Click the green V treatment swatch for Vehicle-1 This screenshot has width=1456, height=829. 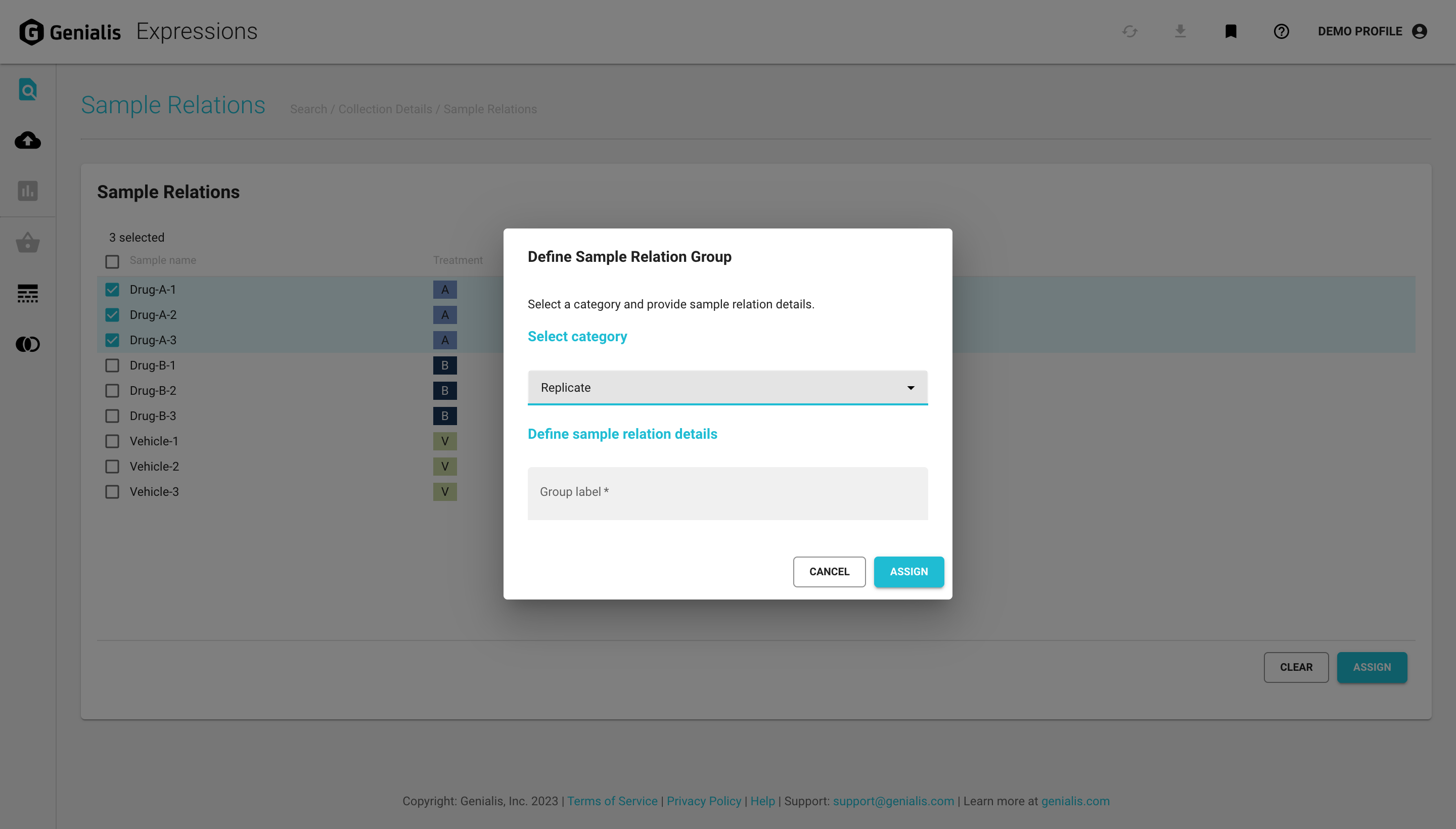[x=445, y=441]
